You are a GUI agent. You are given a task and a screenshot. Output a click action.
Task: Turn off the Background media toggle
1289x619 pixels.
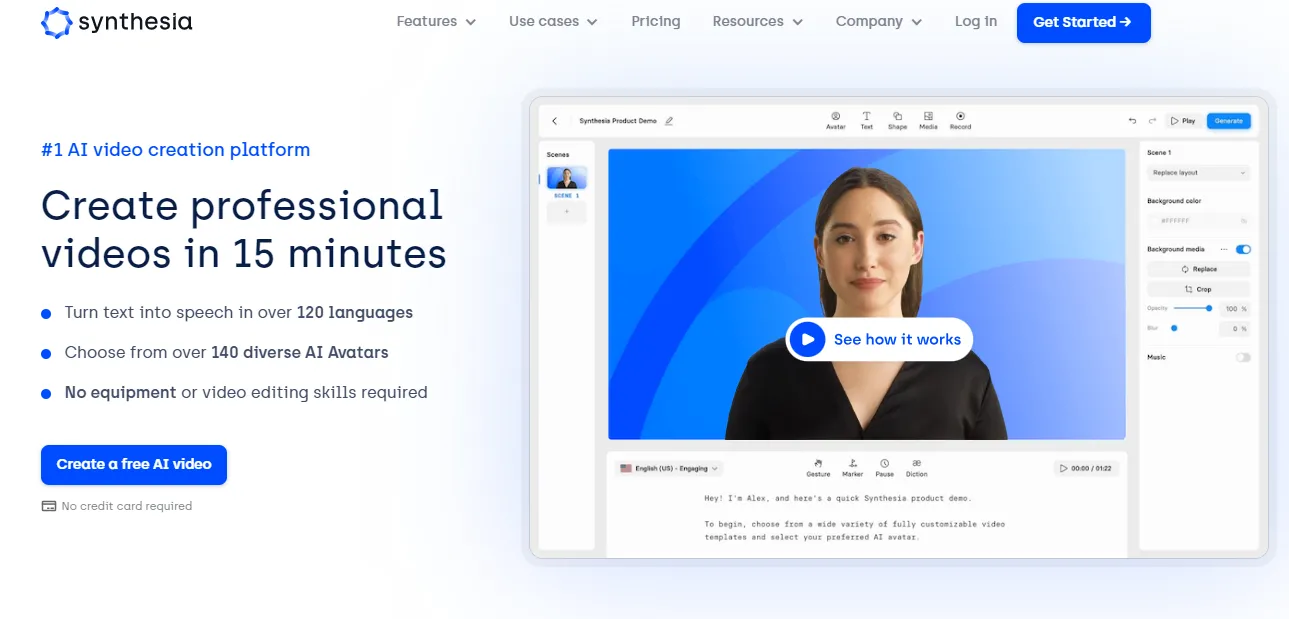(1243, 249)
